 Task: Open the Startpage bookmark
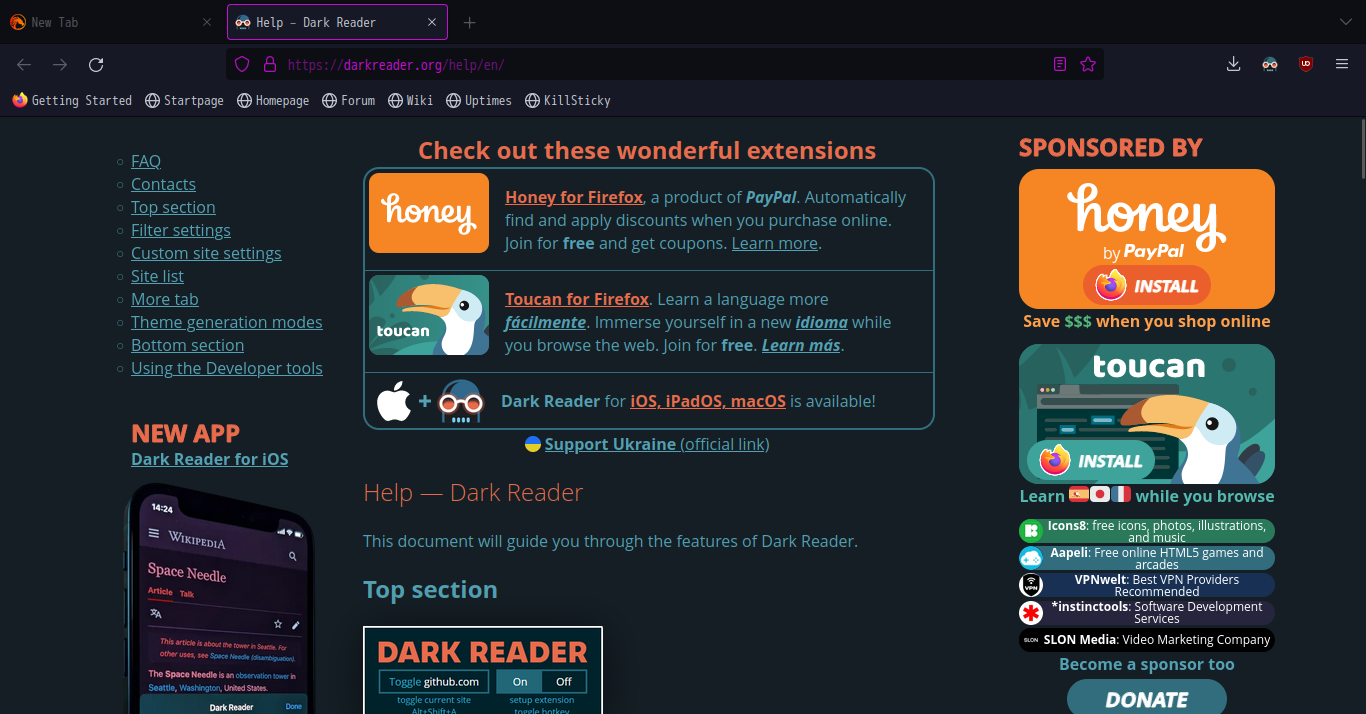185,100
